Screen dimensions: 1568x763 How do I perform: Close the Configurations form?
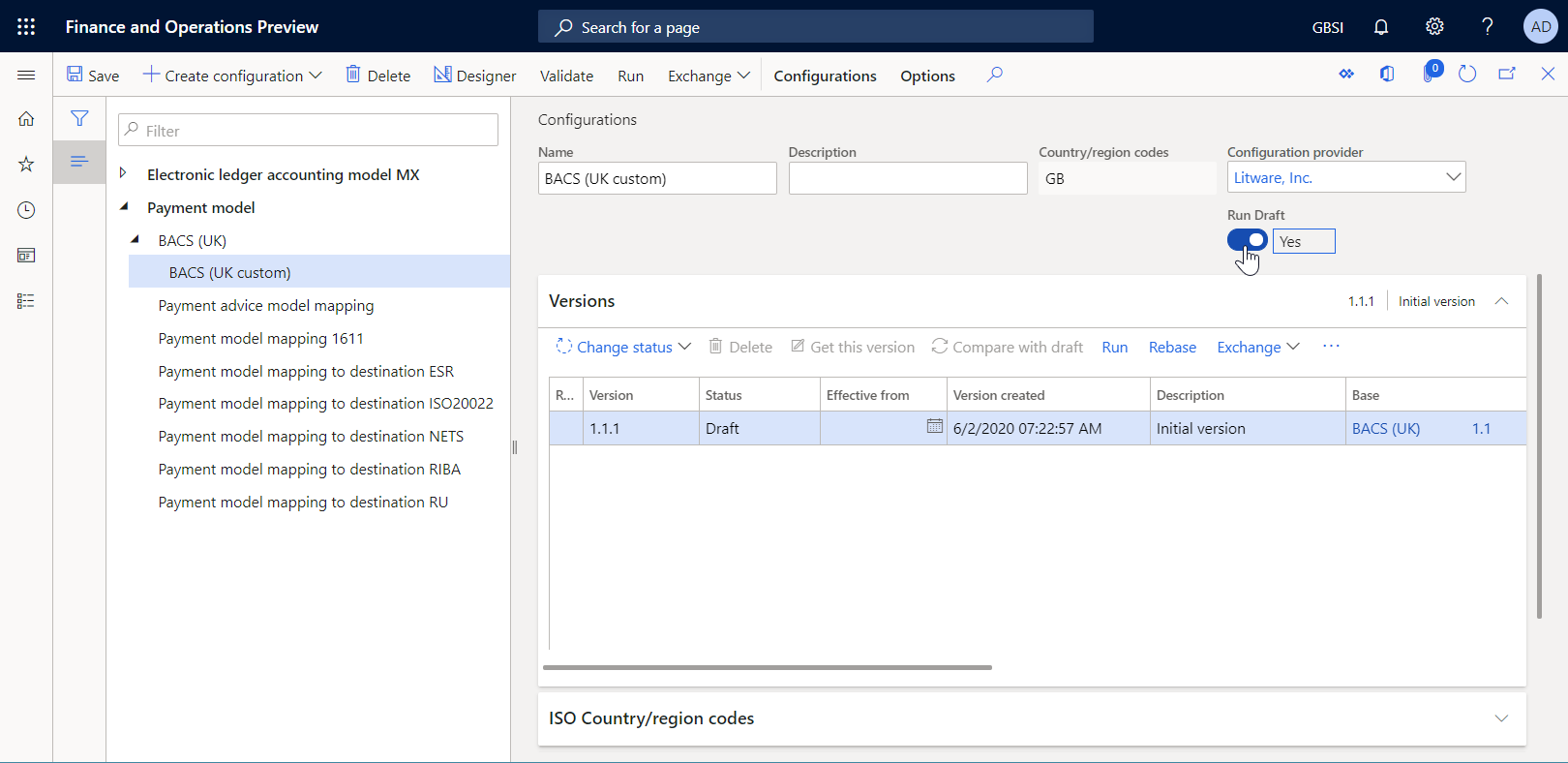point(1548,75)
